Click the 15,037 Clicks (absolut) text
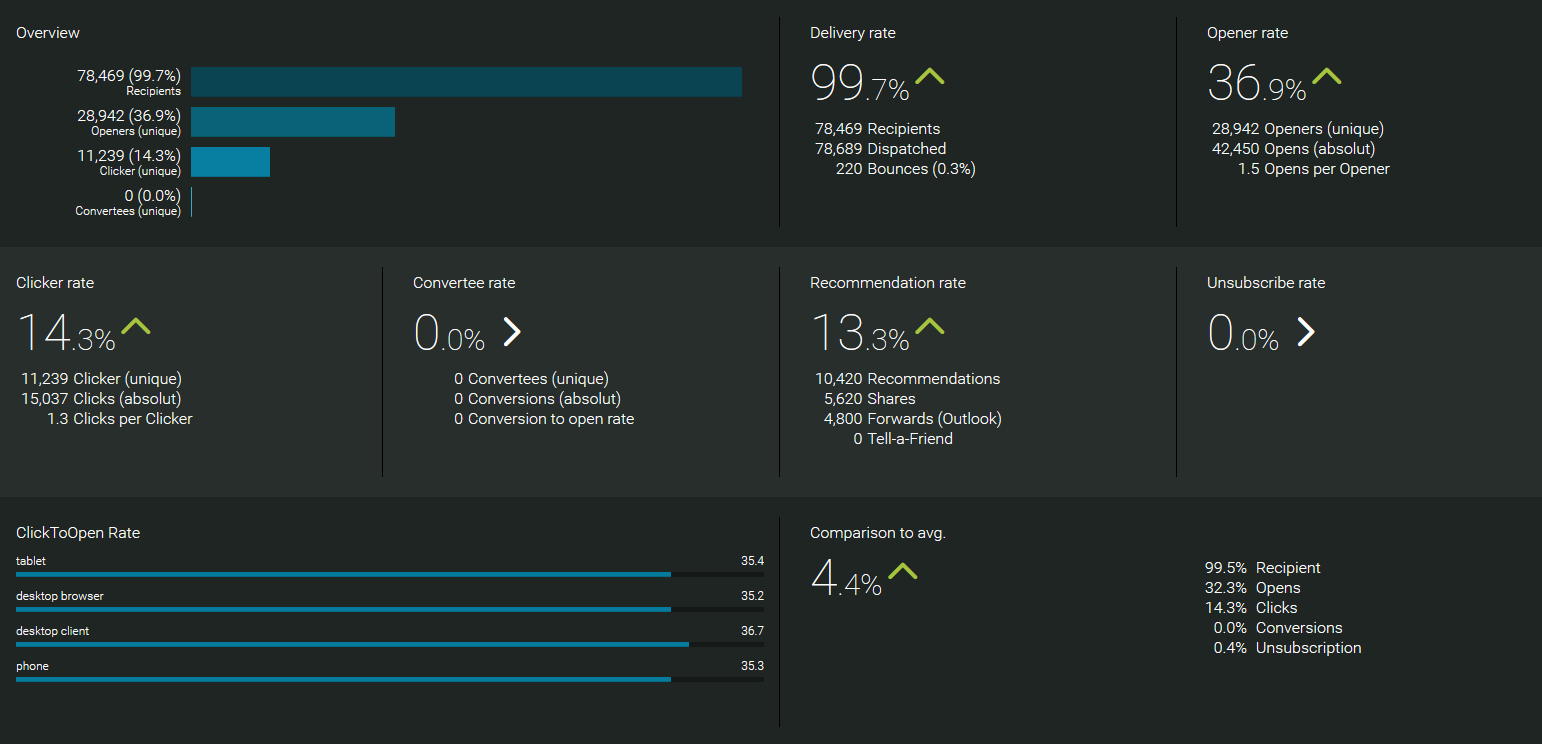The image size is (1542, 744). pyautogui.click(x=101, y=399)
